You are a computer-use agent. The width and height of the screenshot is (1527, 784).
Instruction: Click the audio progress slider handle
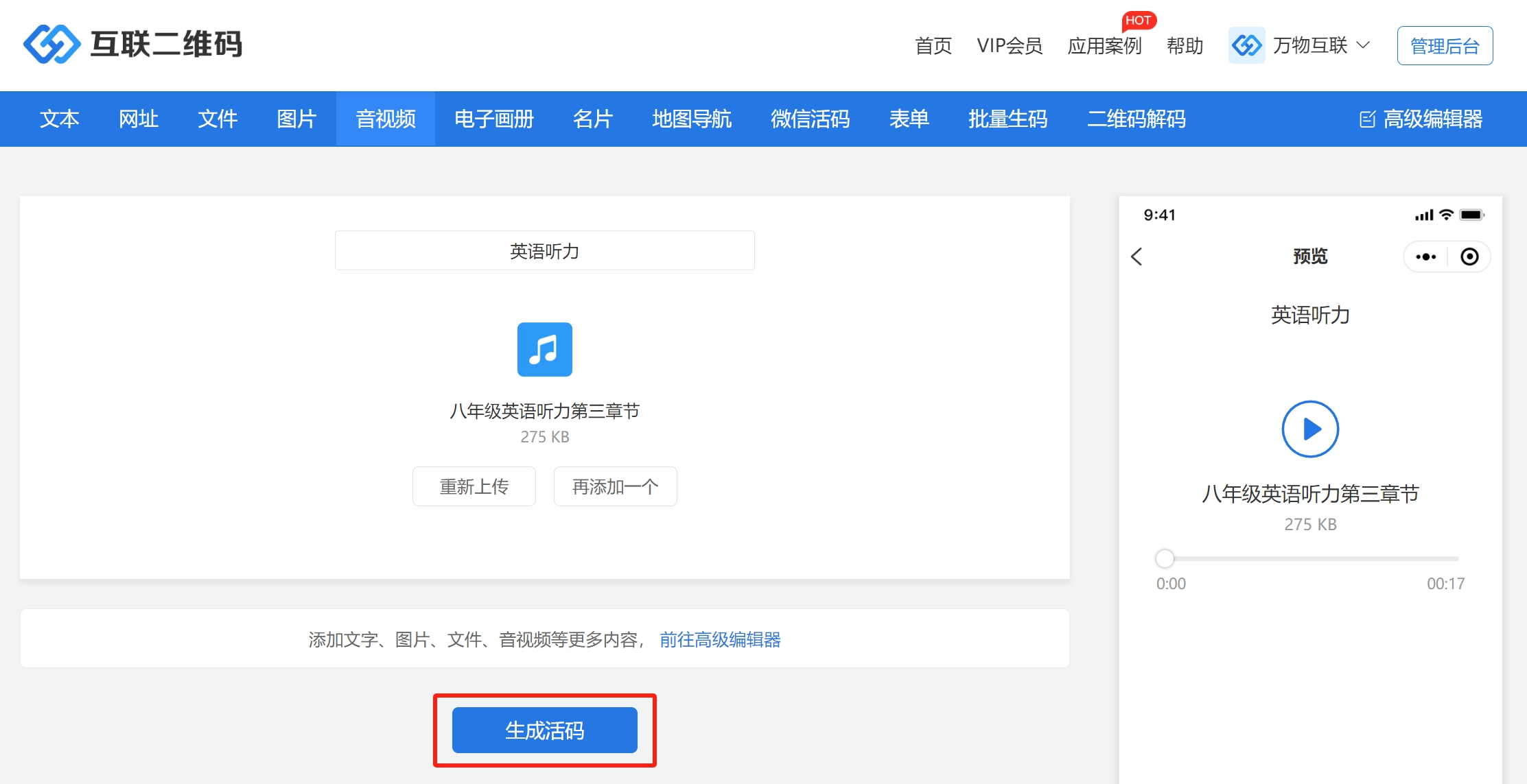click(x=1165, y=558)
